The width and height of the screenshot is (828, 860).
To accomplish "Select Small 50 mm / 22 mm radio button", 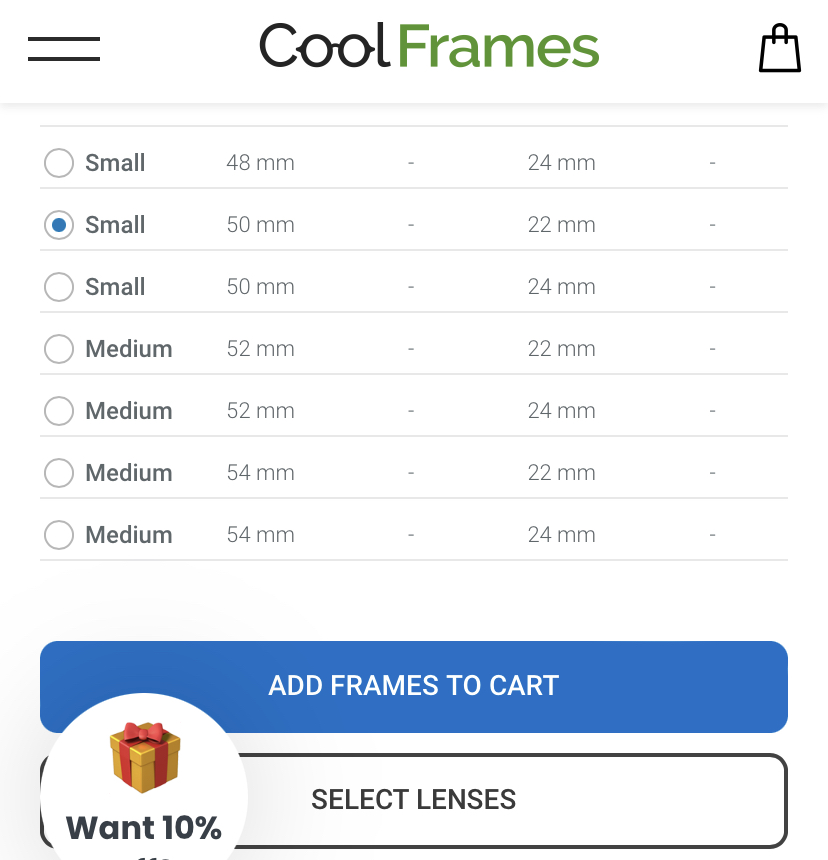I will pyautogui.click(x=59, y=225).
